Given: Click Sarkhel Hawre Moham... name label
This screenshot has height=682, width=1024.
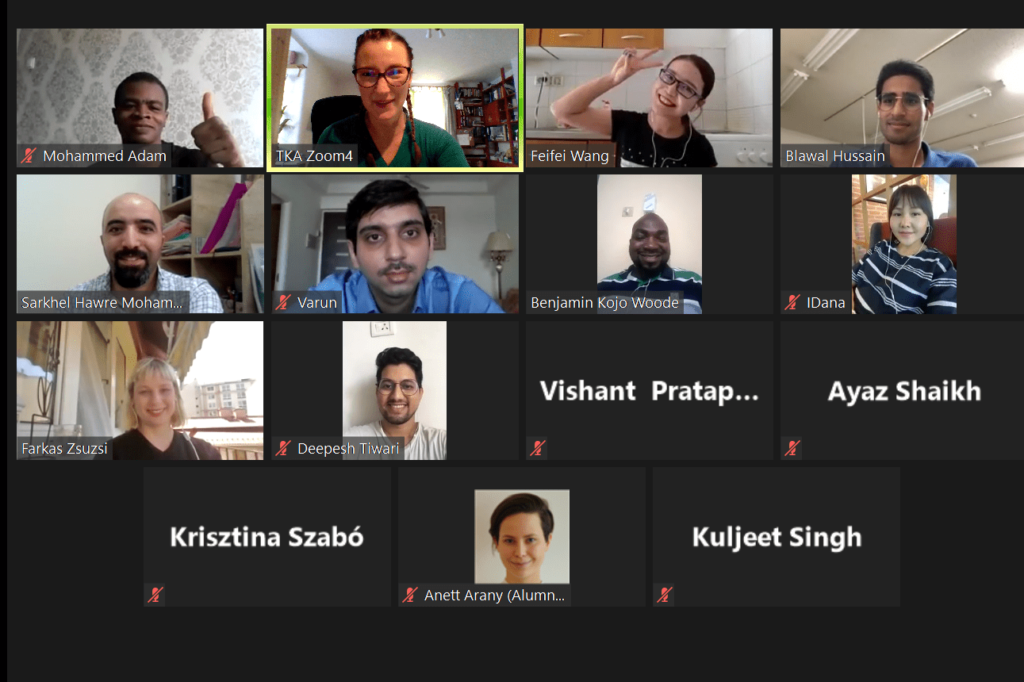Looking at the screenshot, I should 102,302.
